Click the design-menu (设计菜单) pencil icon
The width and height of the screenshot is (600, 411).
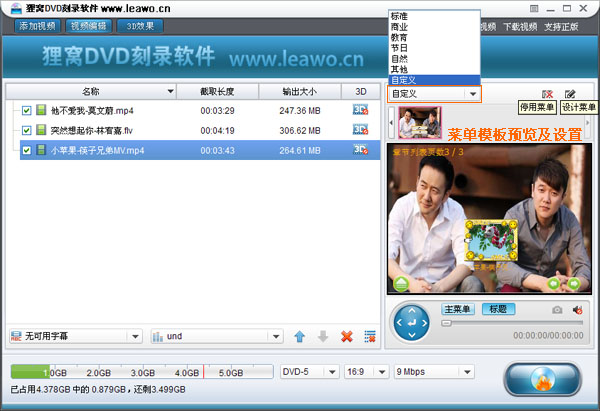pos(570,94)
